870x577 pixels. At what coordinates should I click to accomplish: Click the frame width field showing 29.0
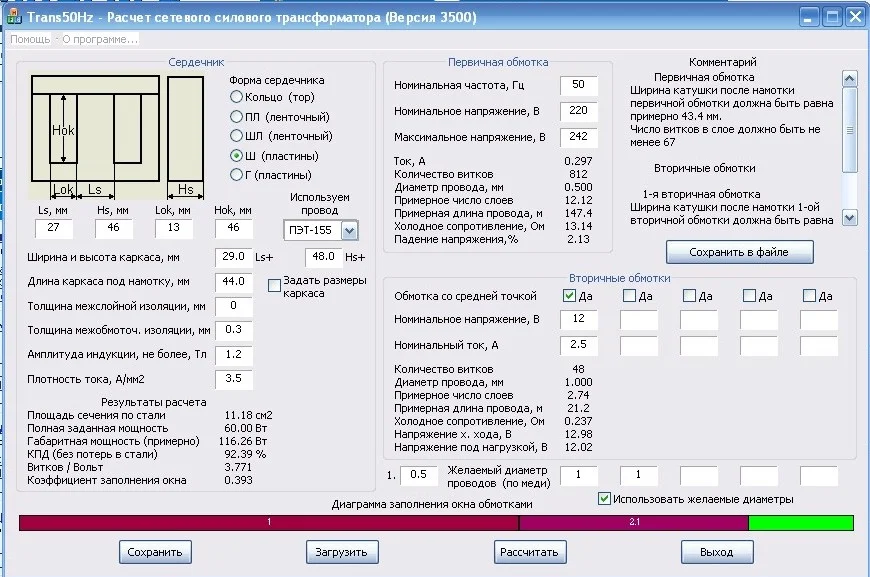tap(234, 257)
